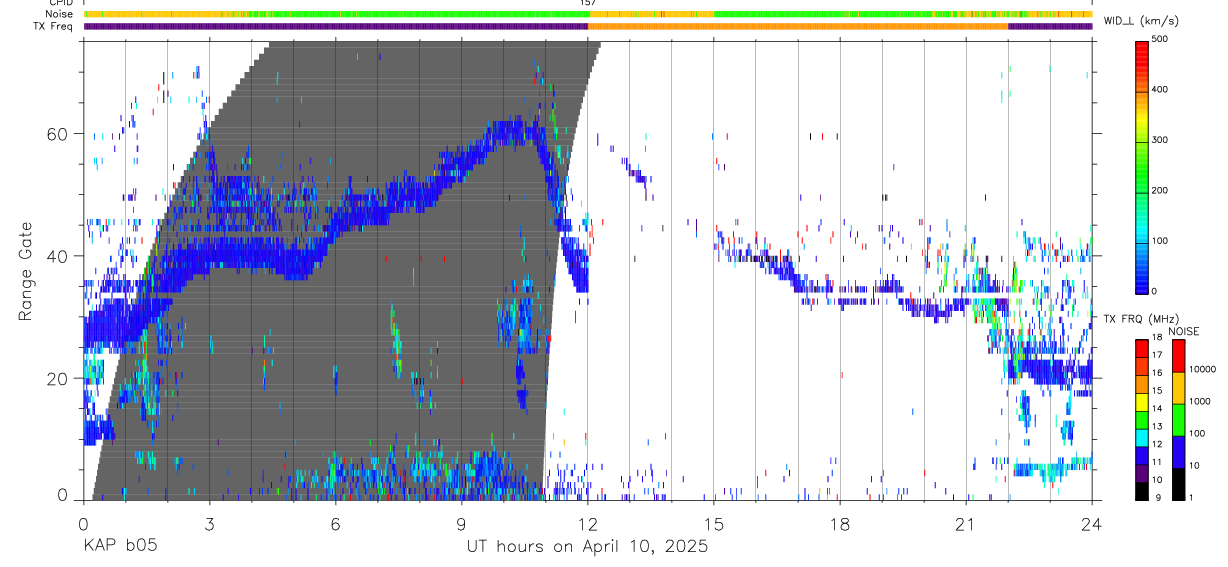The image size is (1228, 567).
Task: Click the 24 tick on the UT hours axis
Action: pos(1091,524)
